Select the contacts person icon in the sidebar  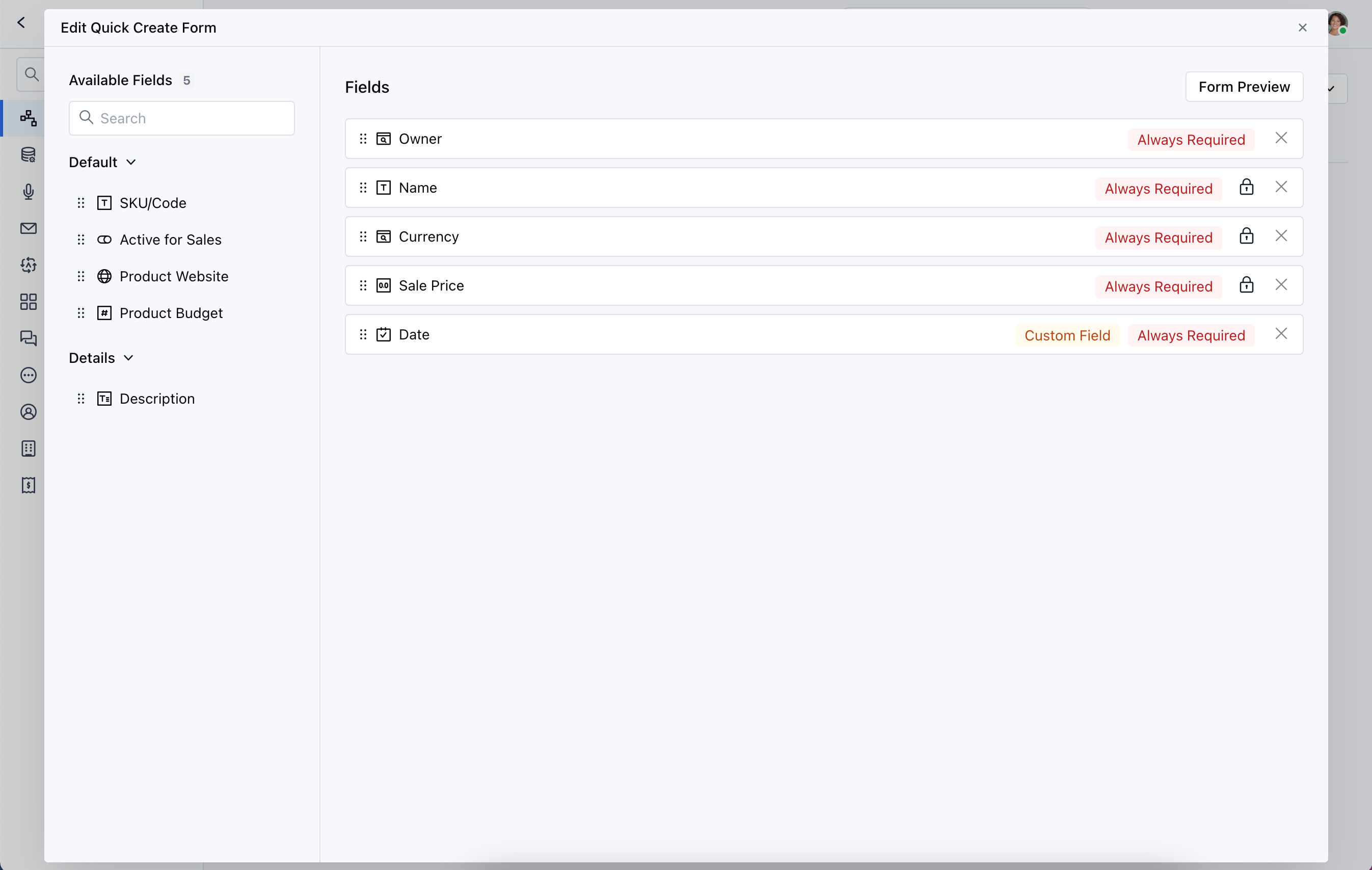(x=29, y=412)
